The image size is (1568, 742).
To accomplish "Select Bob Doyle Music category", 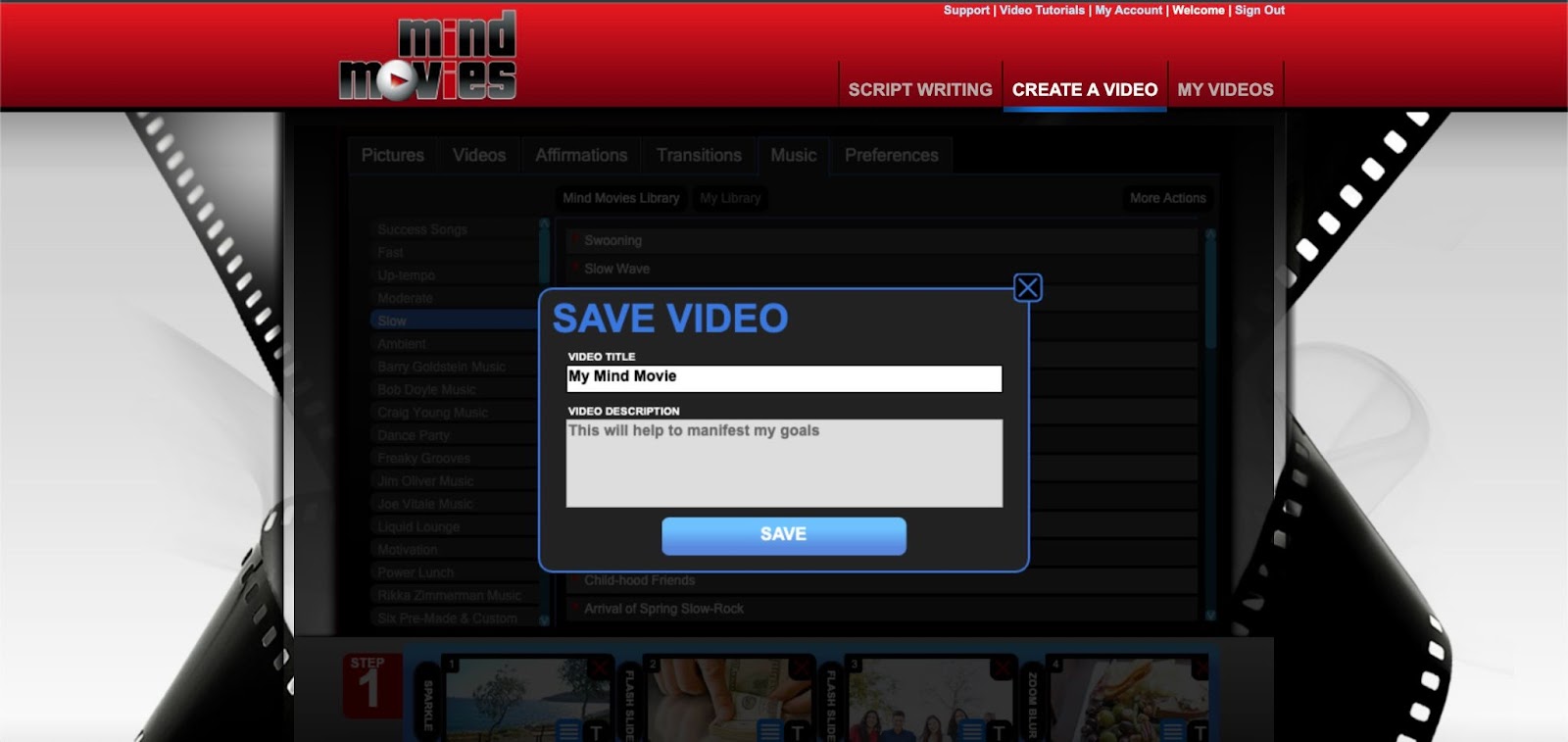I will point(454,389).
